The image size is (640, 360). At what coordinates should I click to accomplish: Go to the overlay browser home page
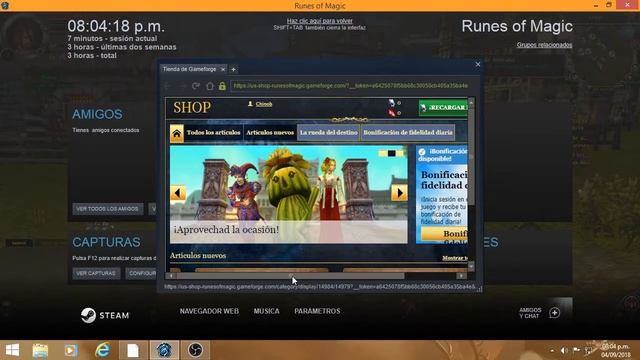coord(209,86)
